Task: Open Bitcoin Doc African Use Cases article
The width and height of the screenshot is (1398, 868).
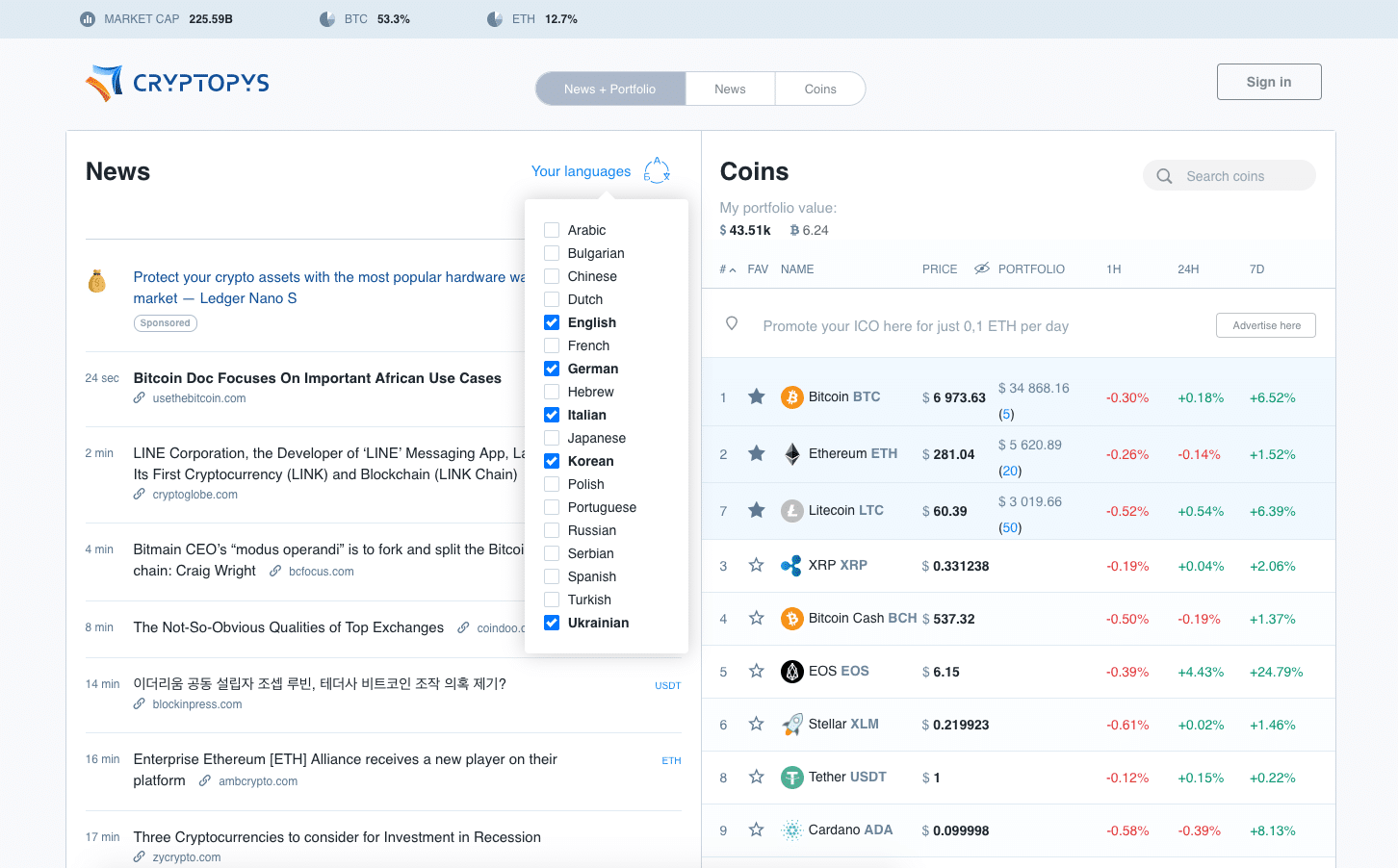Action: pos(318,378)
